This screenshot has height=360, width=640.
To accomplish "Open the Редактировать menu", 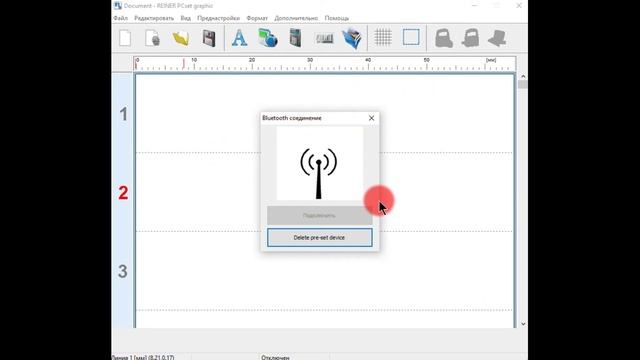I will coord(154,18).
